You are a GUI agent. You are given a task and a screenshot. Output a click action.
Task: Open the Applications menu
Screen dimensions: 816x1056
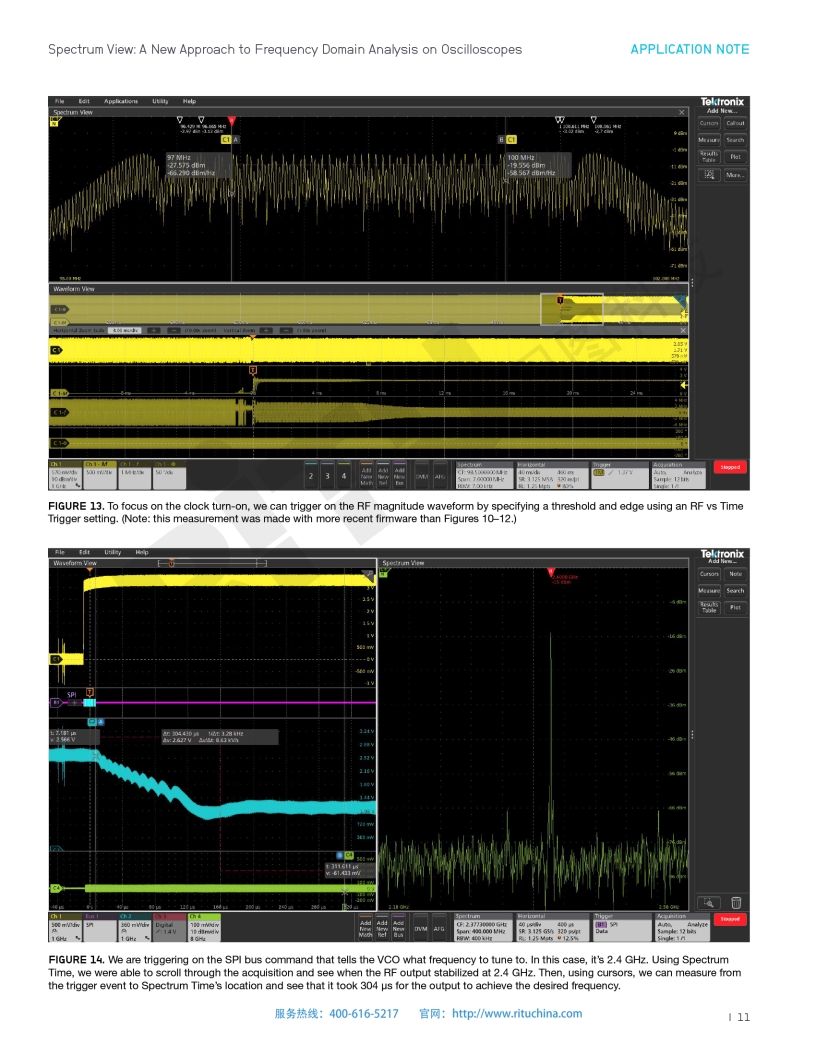point(121,101)
